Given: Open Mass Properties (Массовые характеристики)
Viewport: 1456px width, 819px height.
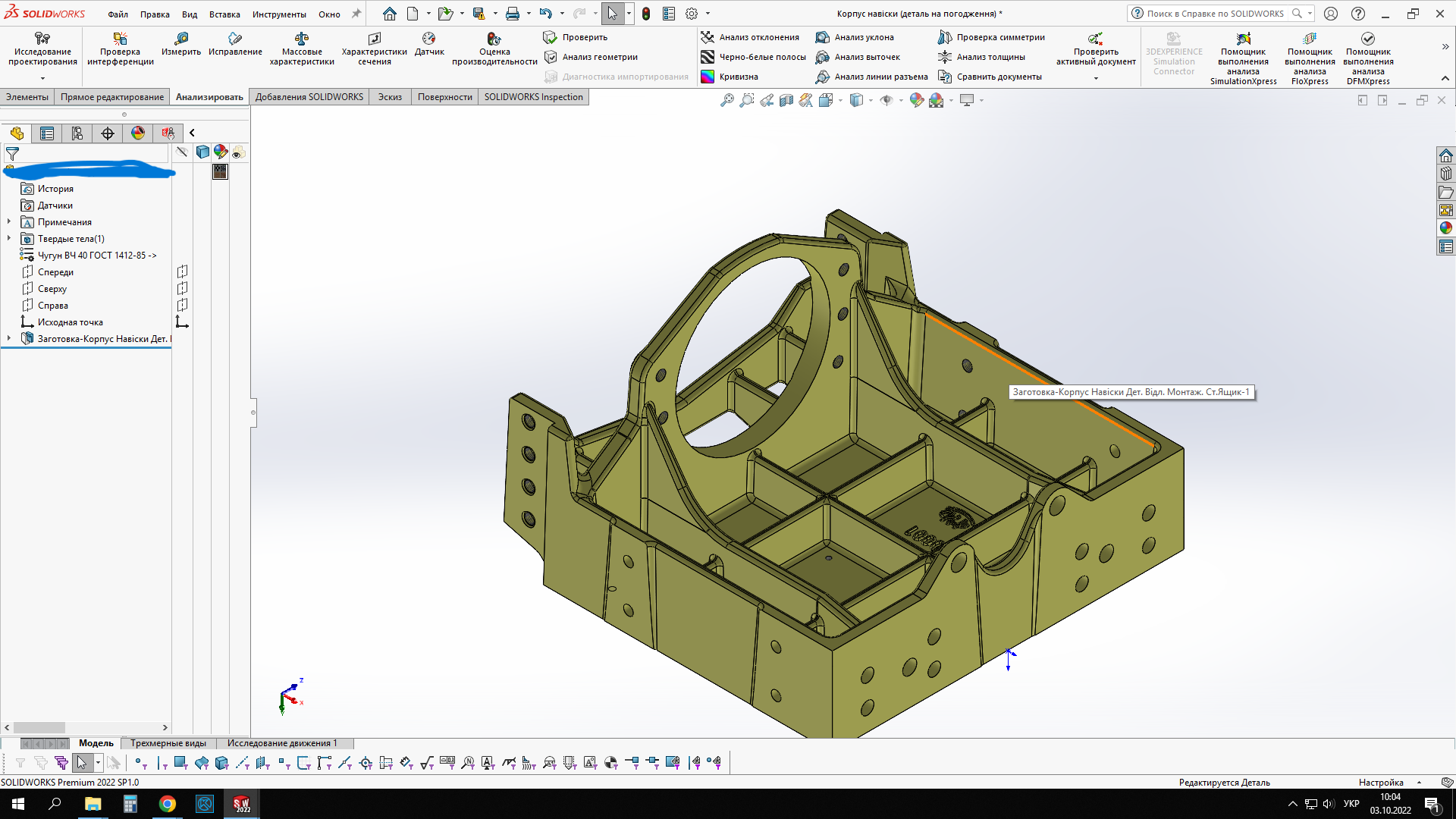Looking at the screenshot, I should click(302, 49).
